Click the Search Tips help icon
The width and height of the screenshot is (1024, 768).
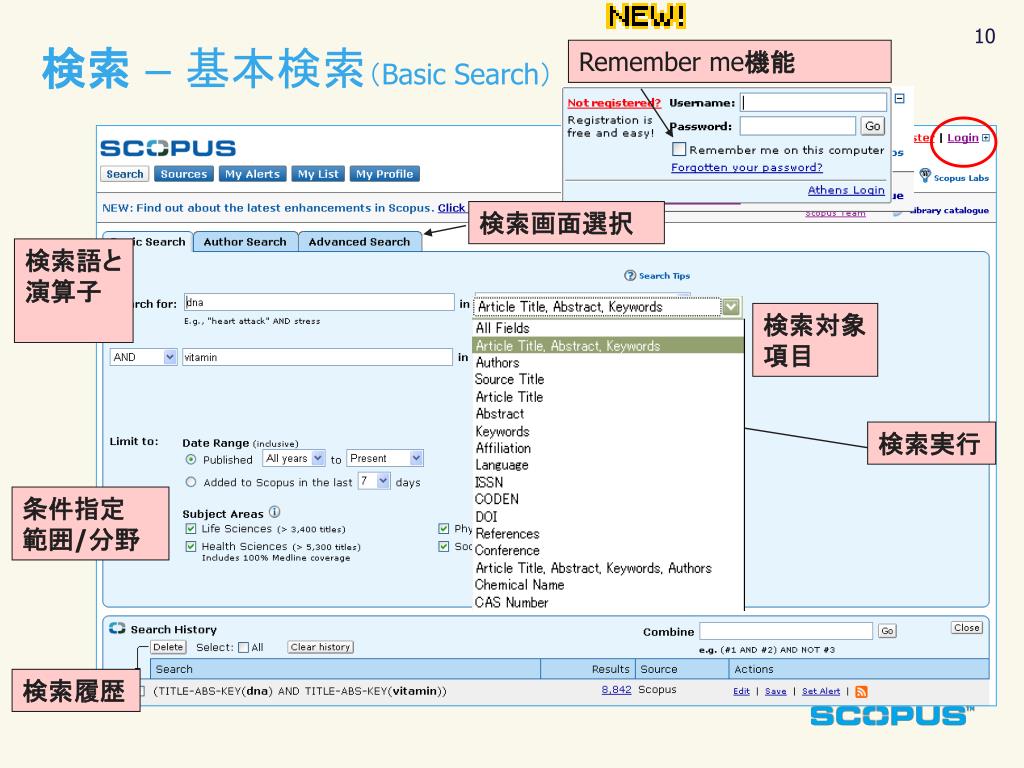pos(630,276)
